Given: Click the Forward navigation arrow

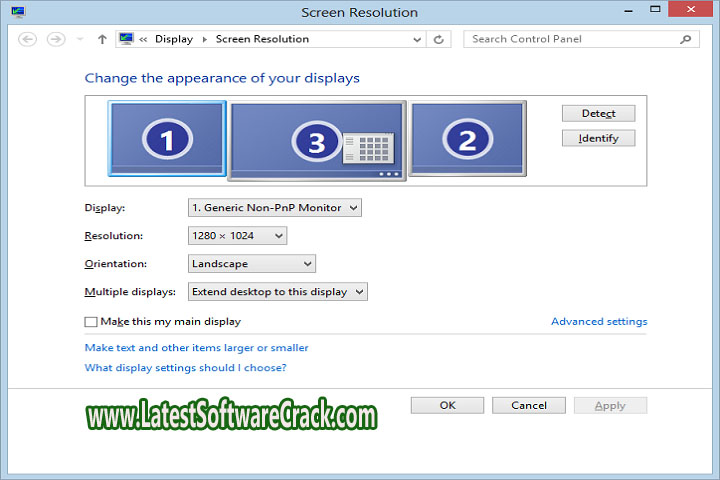Looking at the screenshot, I should point(56,39).
